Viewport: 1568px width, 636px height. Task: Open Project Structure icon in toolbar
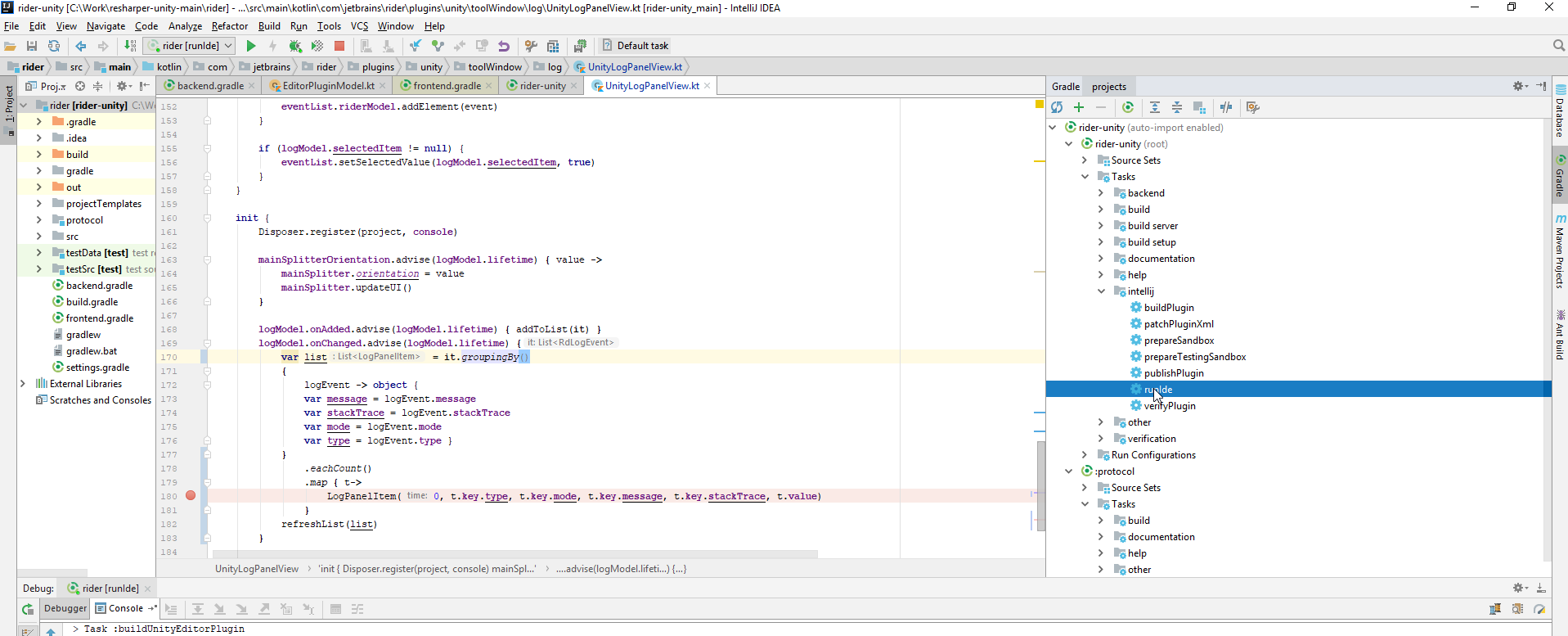553,46
